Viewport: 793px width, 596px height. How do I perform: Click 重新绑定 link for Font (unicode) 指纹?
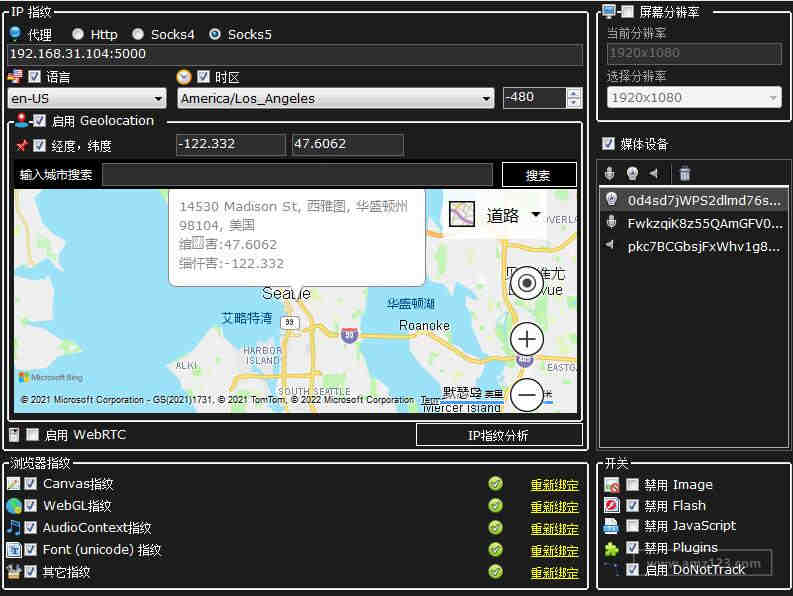click(554, 551)
